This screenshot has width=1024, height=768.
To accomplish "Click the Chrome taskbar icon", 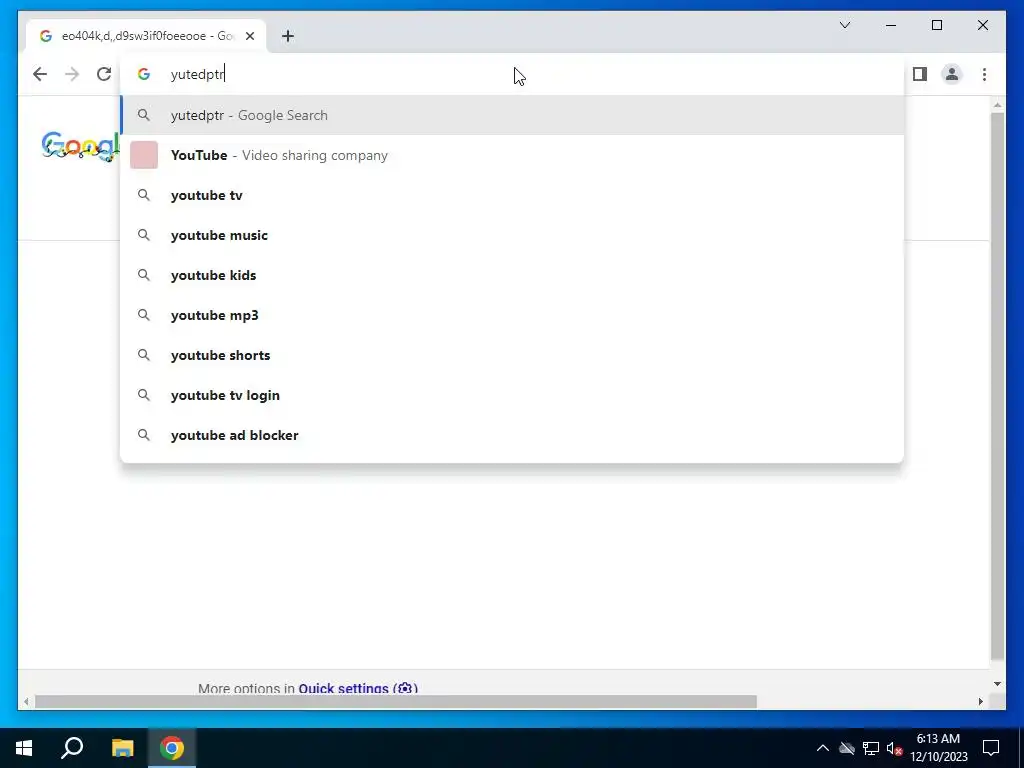I will coord(172,748).
